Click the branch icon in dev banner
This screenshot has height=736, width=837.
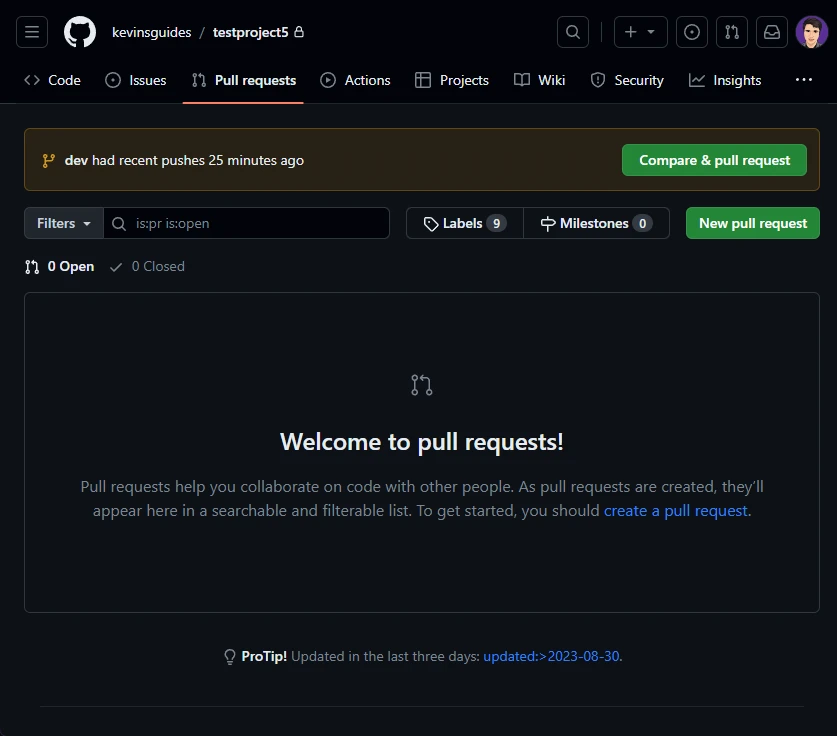[x=49, y=160]
